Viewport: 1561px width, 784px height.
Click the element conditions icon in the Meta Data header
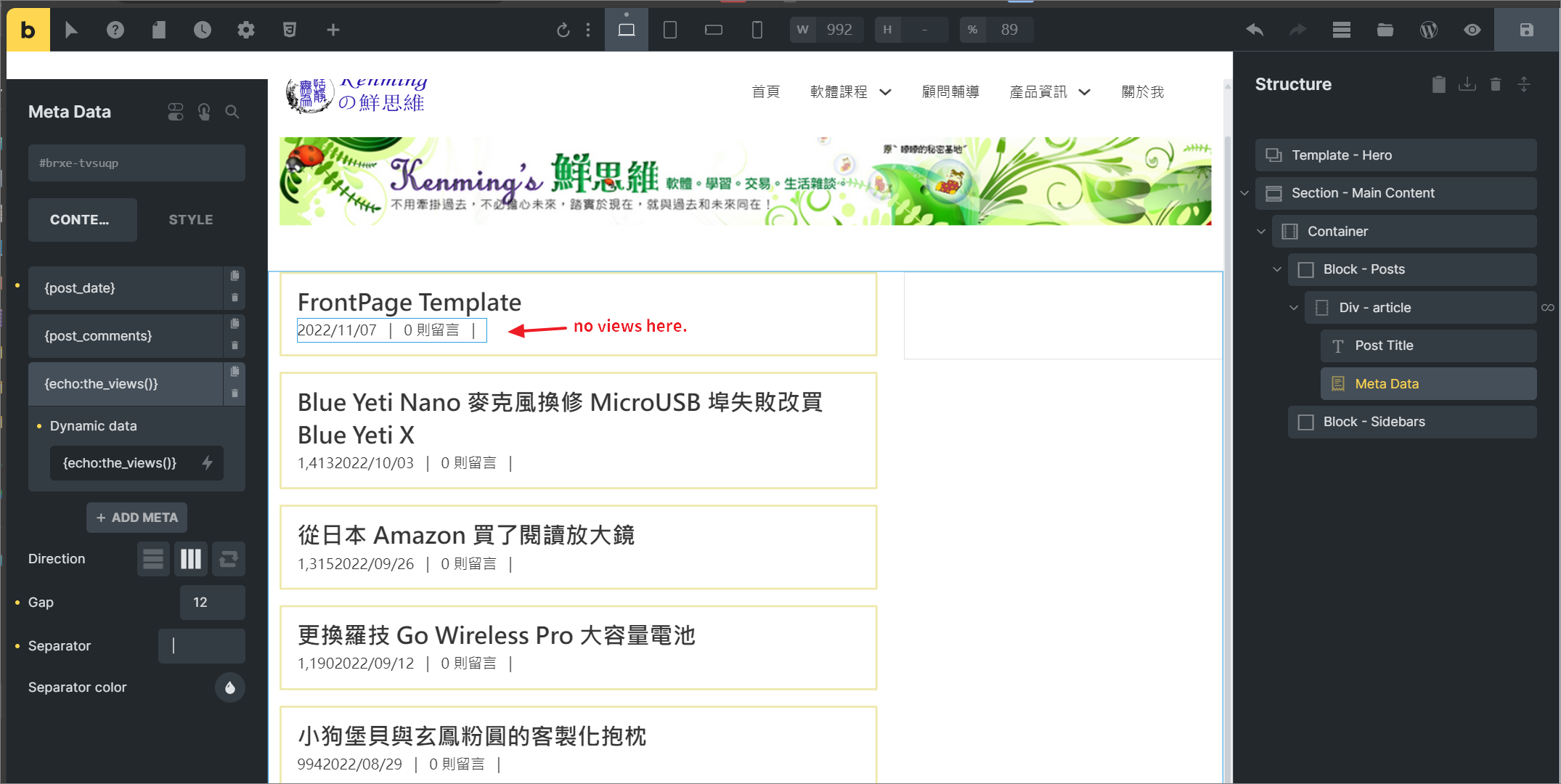(176, 112)
